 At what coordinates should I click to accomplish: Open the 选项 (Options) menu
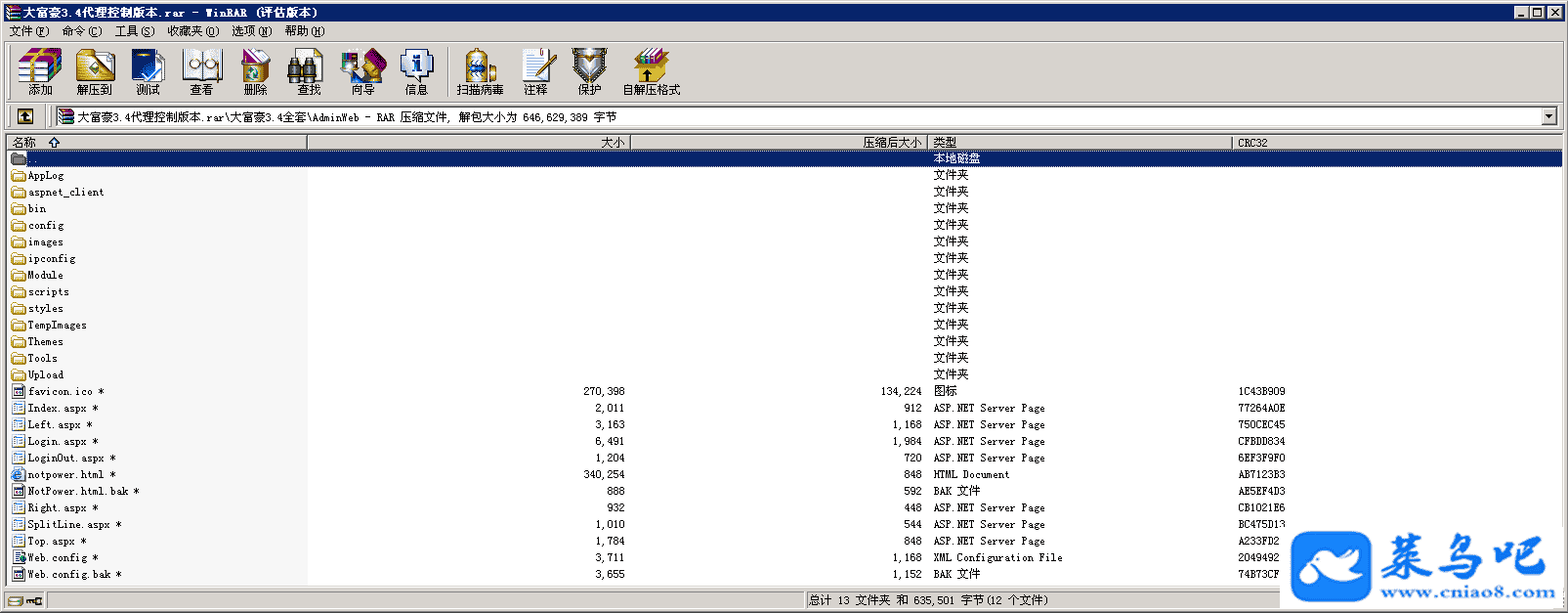click(251, 31)
